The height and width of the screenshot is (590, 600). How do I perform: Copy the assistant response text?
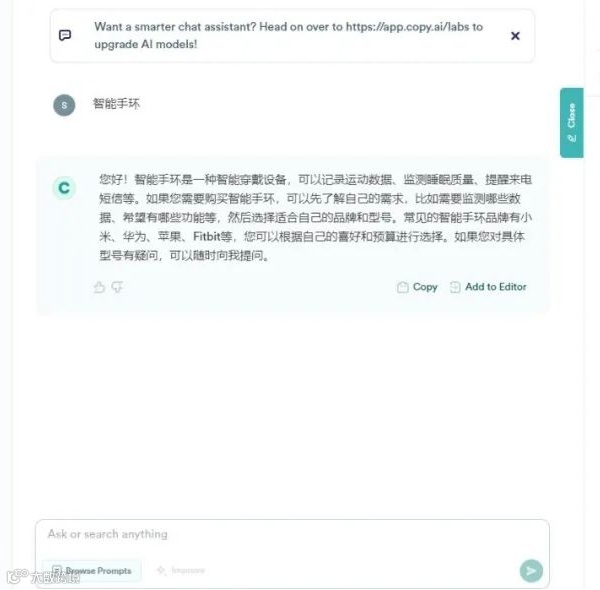[417, 287]
